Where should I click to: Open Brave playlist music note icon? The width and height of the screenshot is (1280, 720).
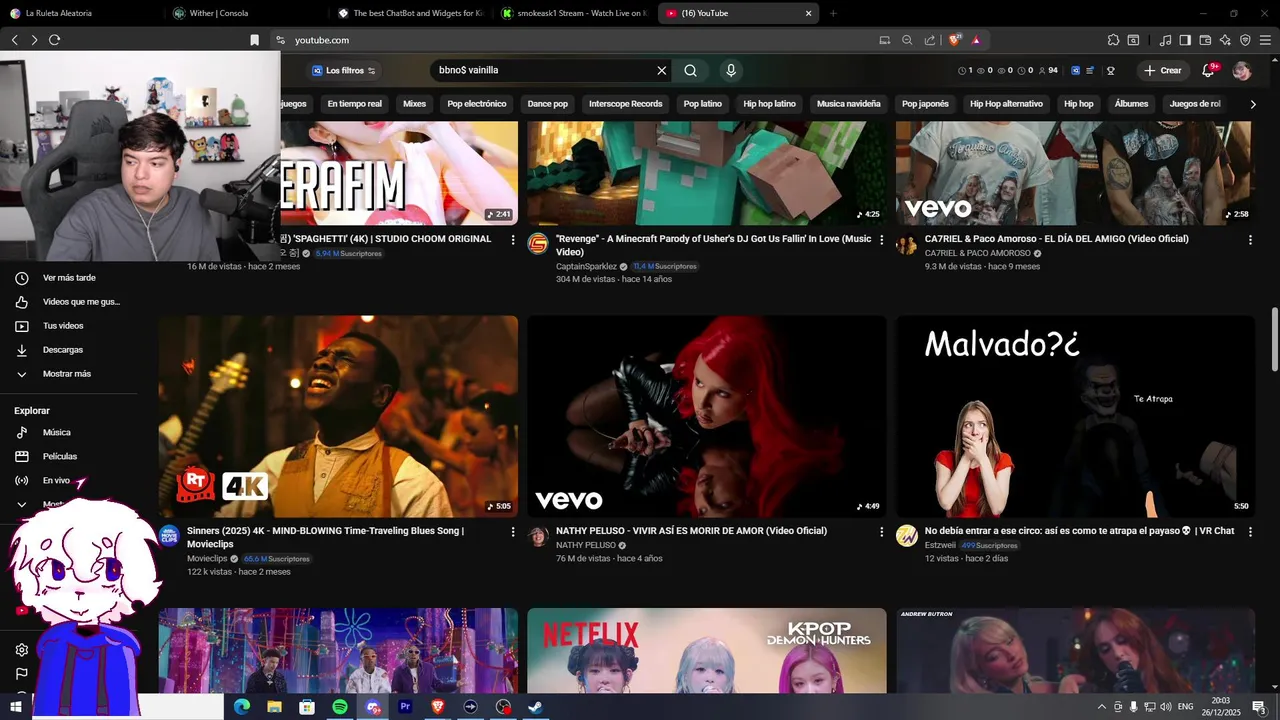point(1165,40)
